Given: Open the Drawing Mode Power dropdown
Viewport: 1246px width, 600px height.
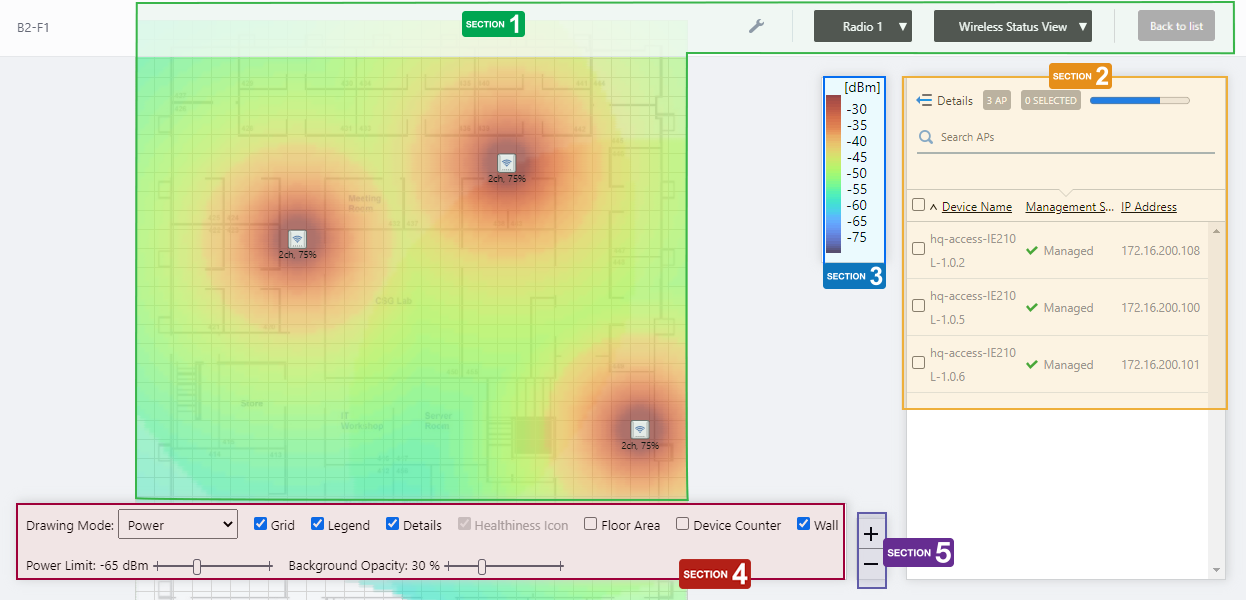Looking at the screenshot, I should point(177,524).
